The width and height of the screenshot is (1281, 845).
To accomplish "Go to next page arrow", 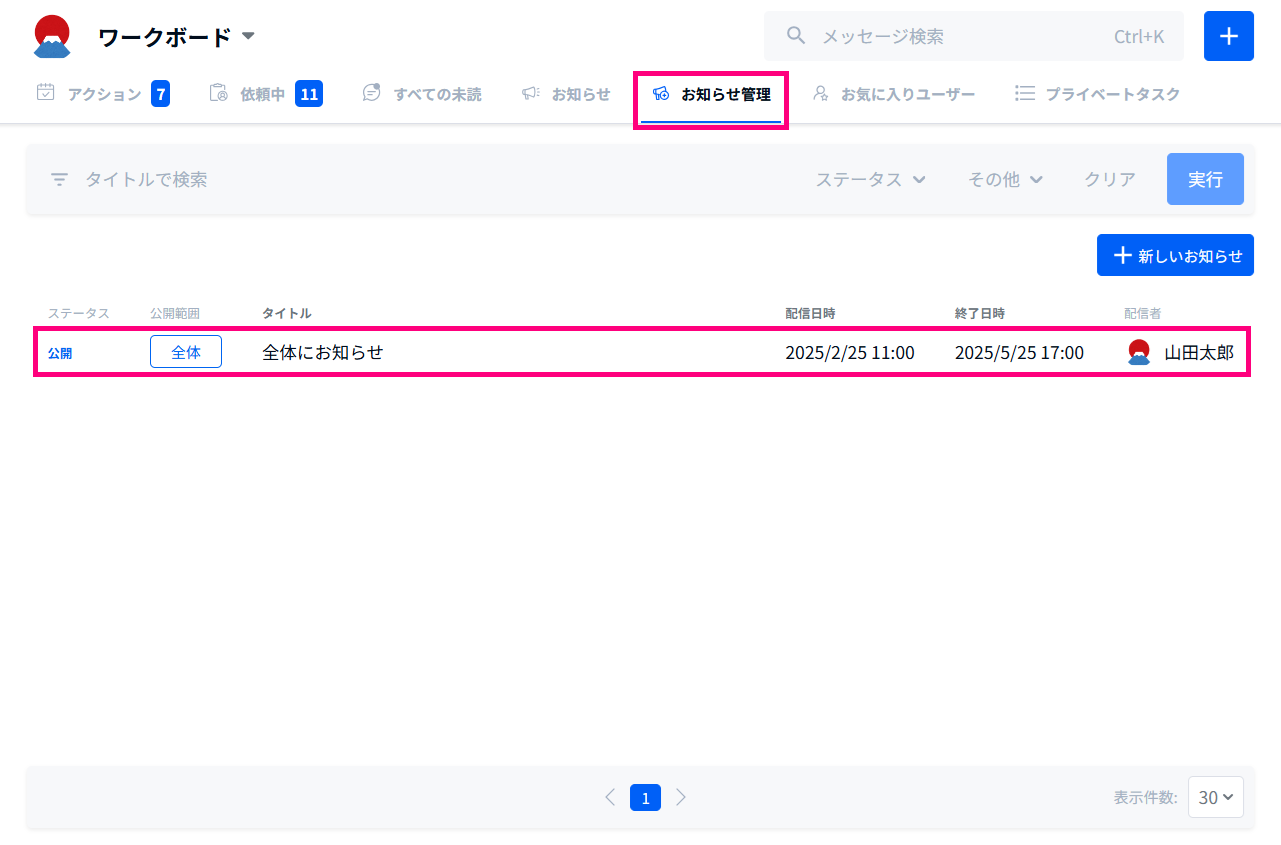I will (x=681, y=797).
